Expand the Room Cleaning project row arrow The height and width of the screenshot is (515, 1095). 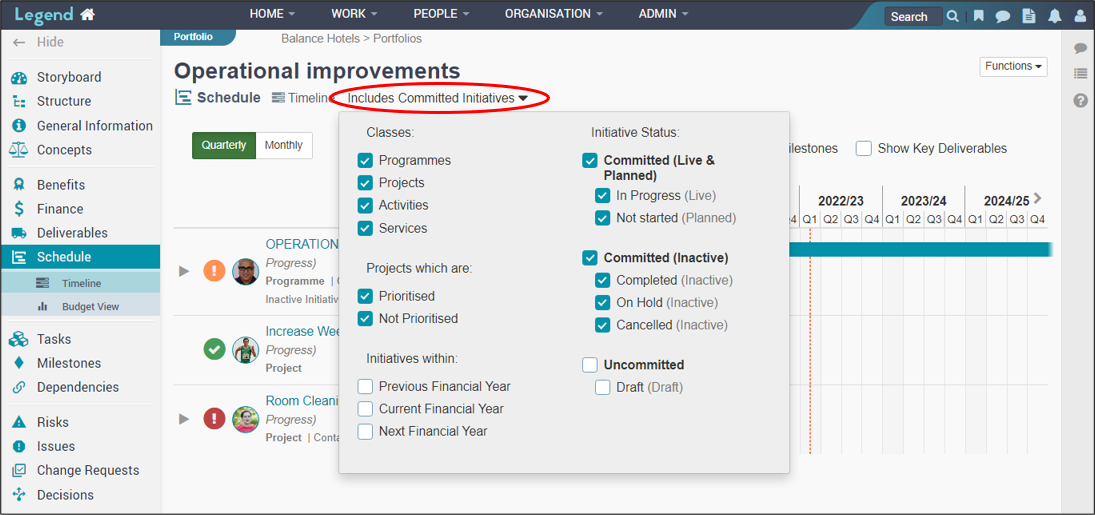[x=184, y=419]
